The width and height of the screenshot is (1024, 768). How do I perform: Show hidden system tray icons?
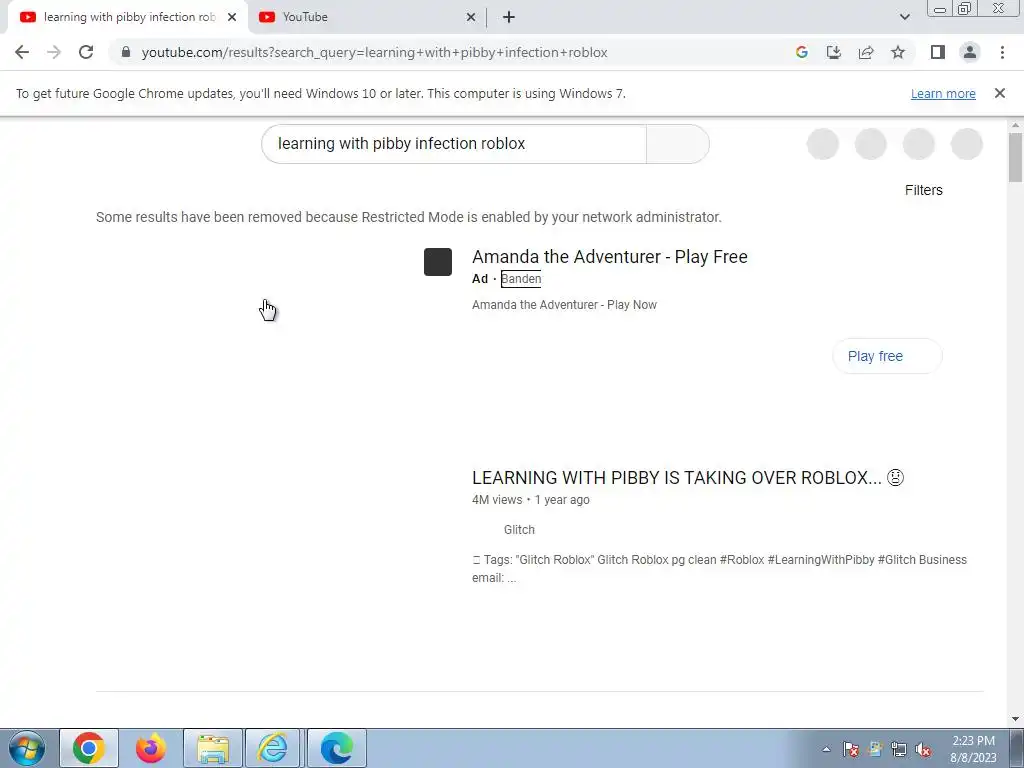(x=826, y=749)
